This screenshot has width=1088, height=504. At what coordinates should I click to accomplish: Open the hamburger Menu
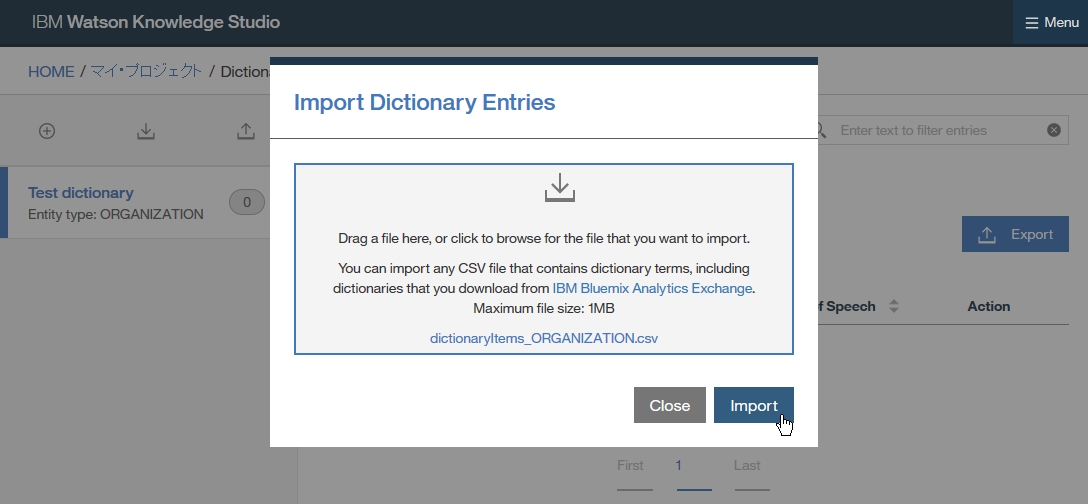pos(1051,22)
